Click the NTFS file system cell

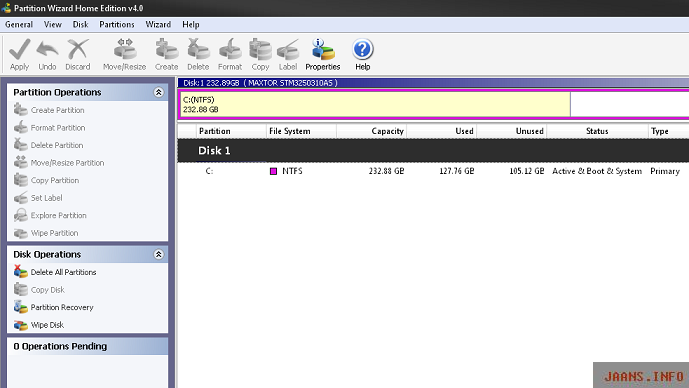292,171
